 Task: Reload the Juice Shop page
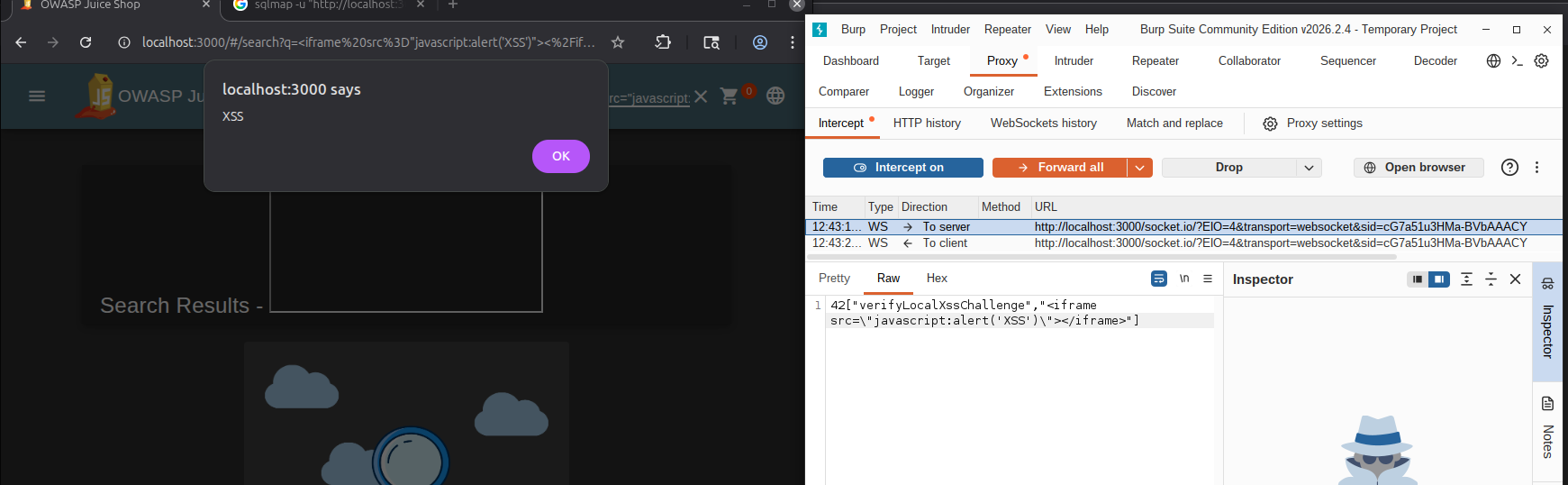pyautogui.click(x=86, y=42)
